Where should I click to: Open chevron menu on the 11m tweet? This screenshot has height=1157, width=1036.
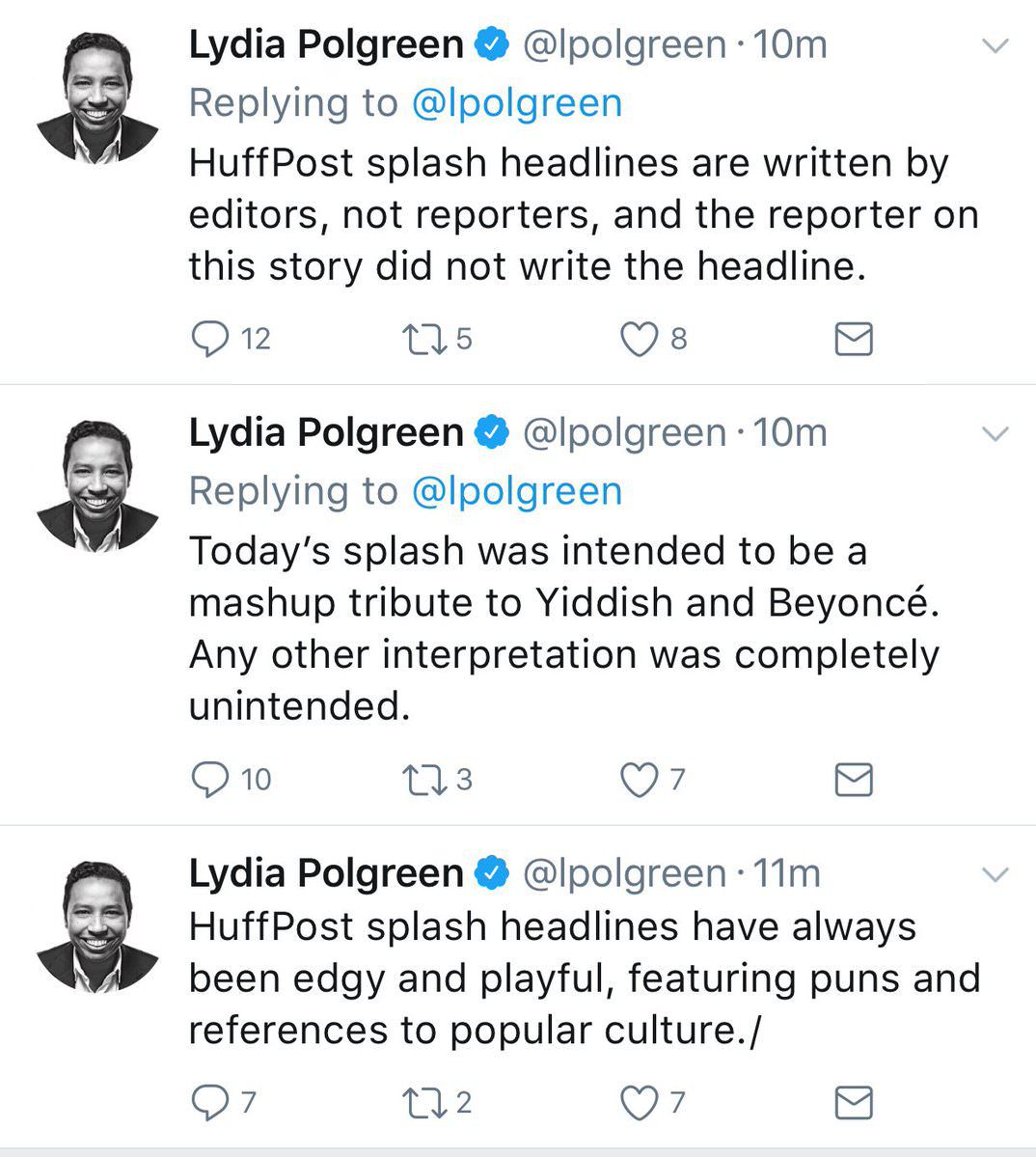995,875
